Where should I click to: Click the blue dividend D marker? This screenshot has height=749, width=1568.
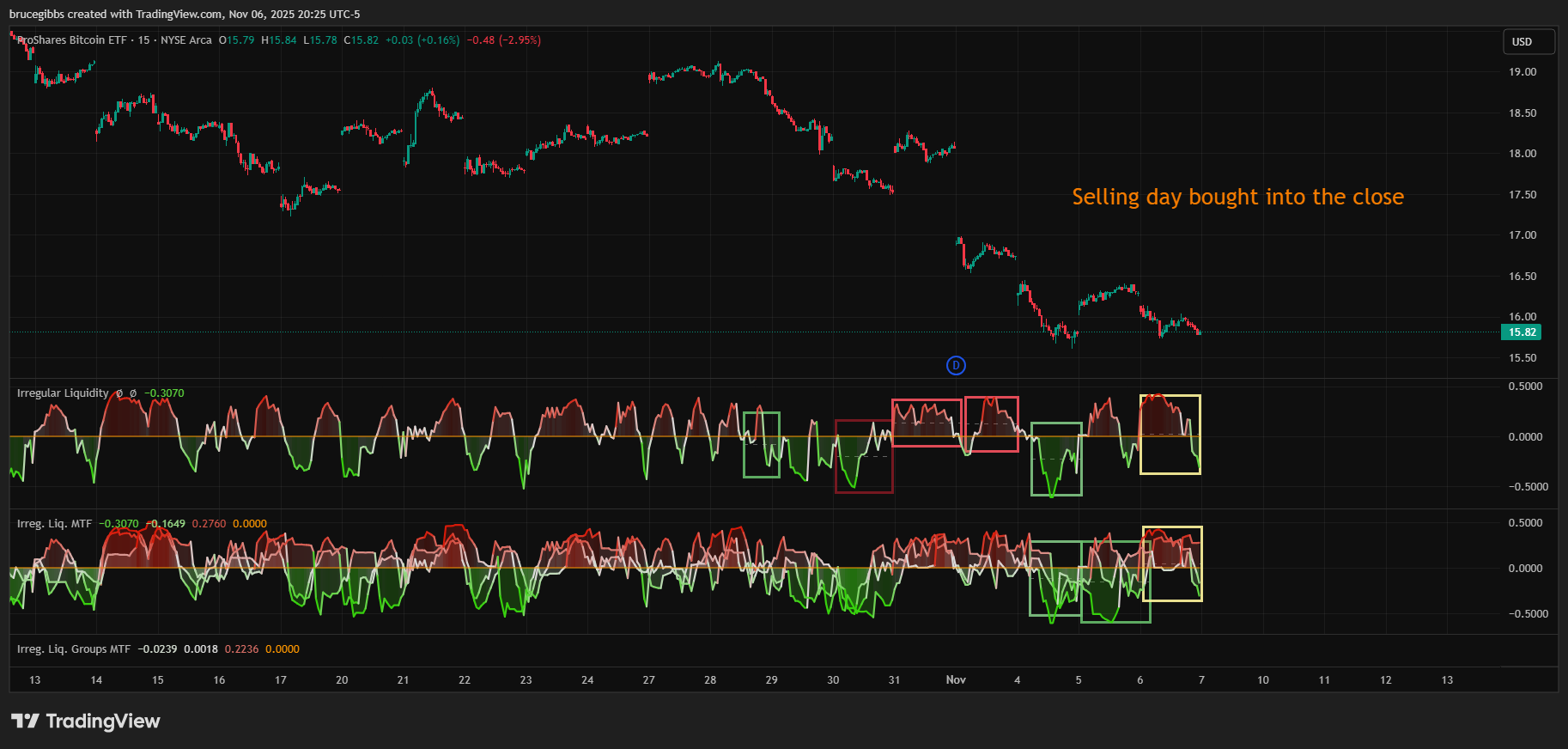pos(956,366)
